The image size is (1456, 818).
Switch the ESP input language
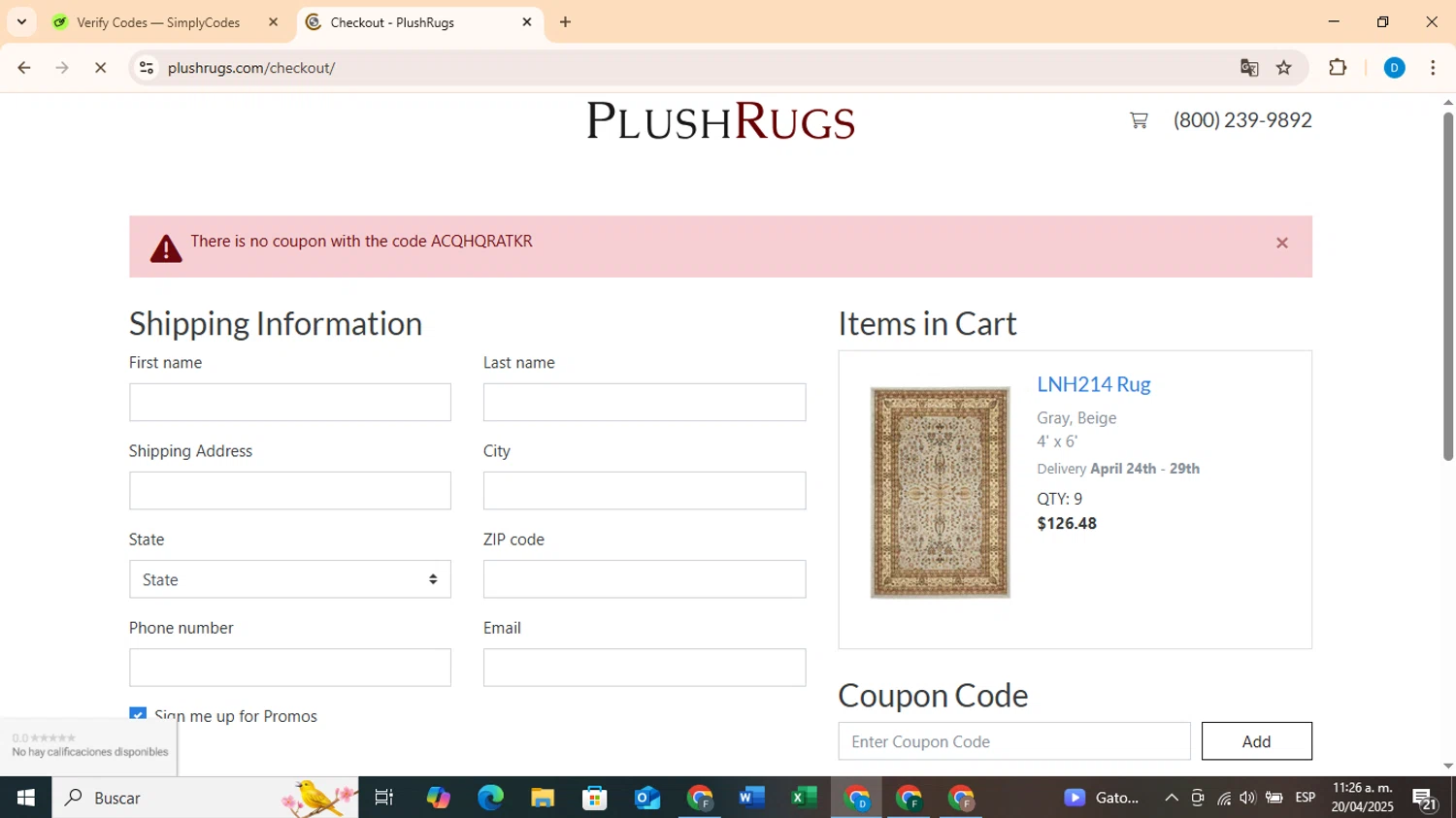coord(1306,798)
